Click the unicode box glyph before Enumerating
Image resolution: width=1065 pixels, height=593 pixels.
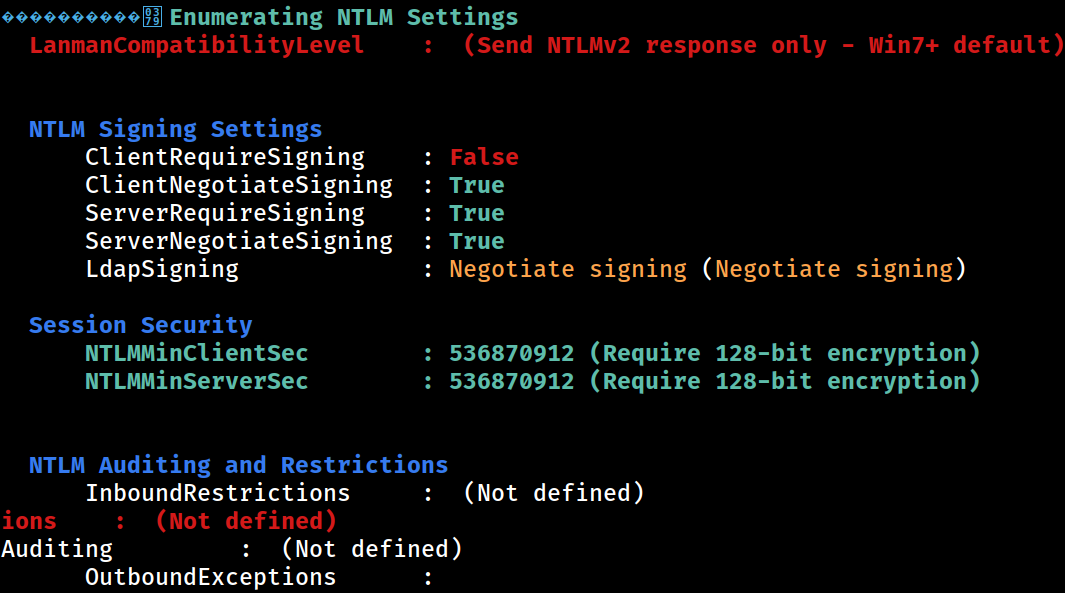tap(153, 17)
